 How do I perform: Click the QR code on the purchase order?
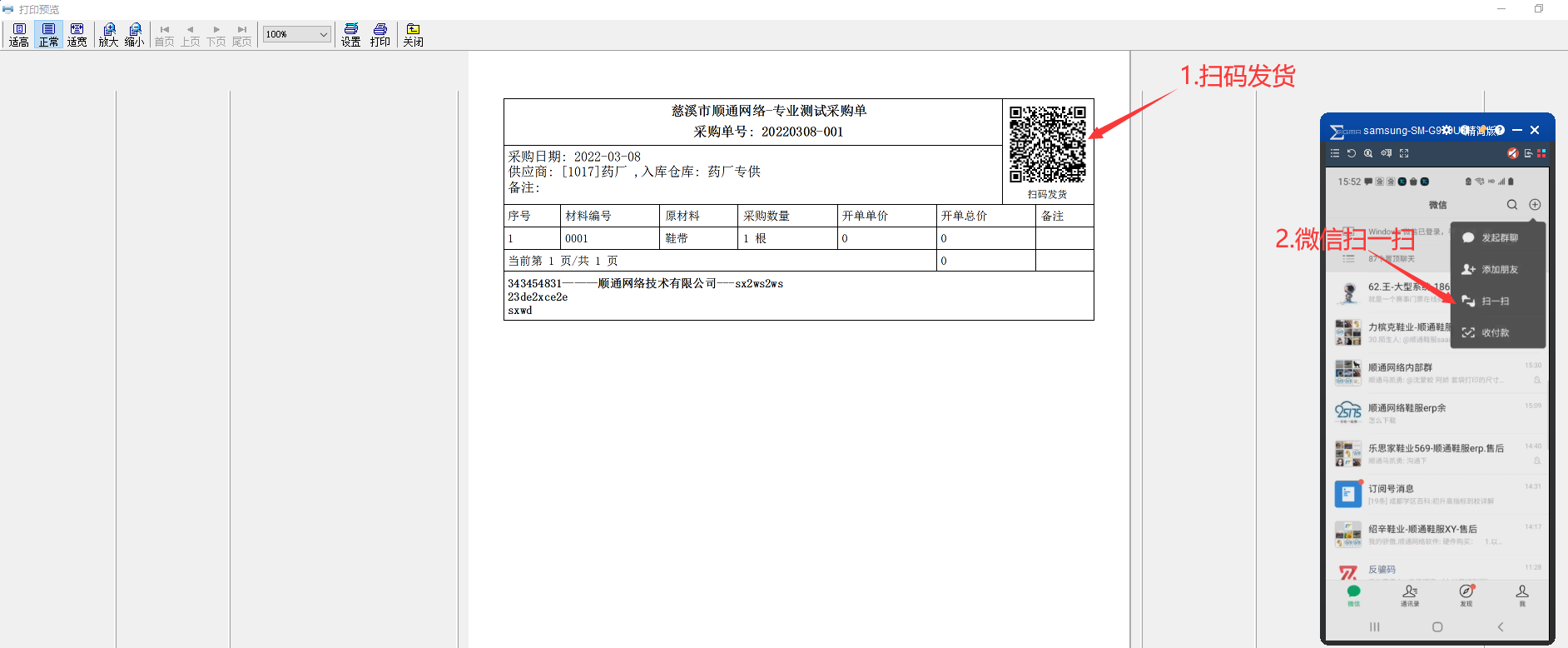coord(1047,144)
